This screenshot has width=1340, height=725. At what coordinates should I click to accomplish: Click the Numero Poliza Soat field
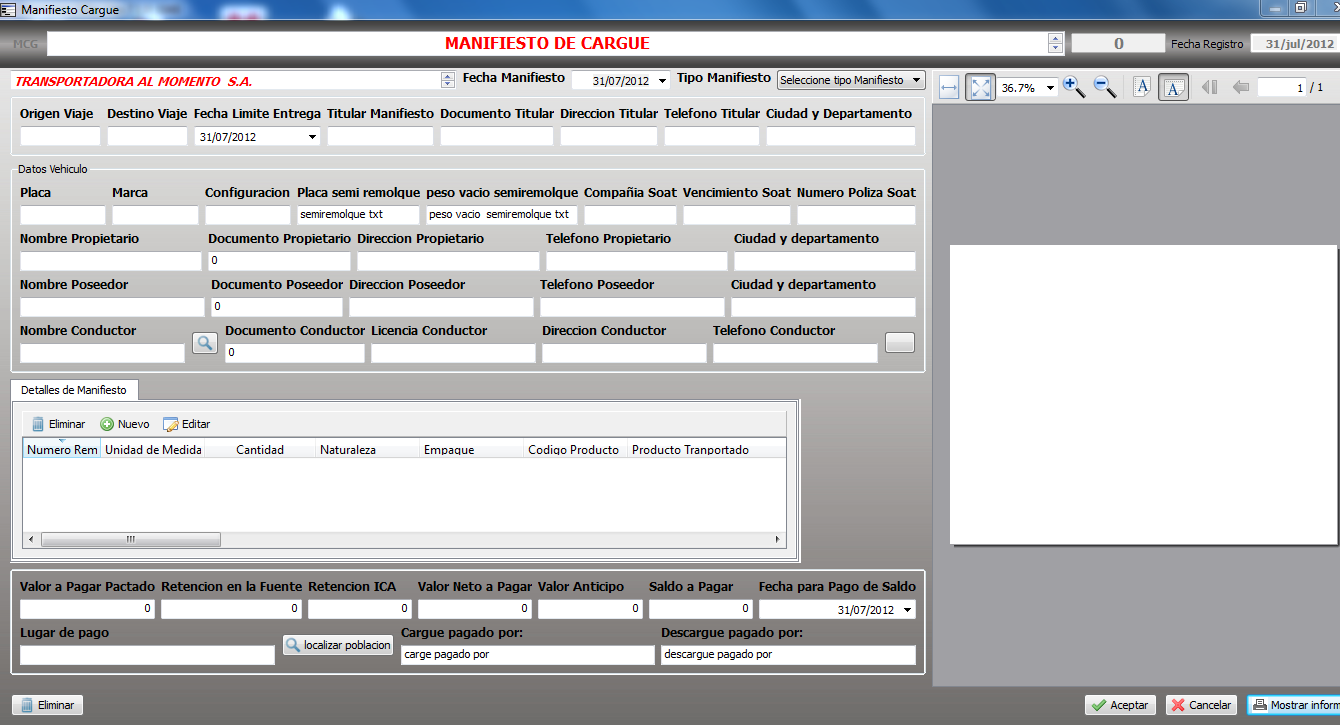tap(856, 215)
